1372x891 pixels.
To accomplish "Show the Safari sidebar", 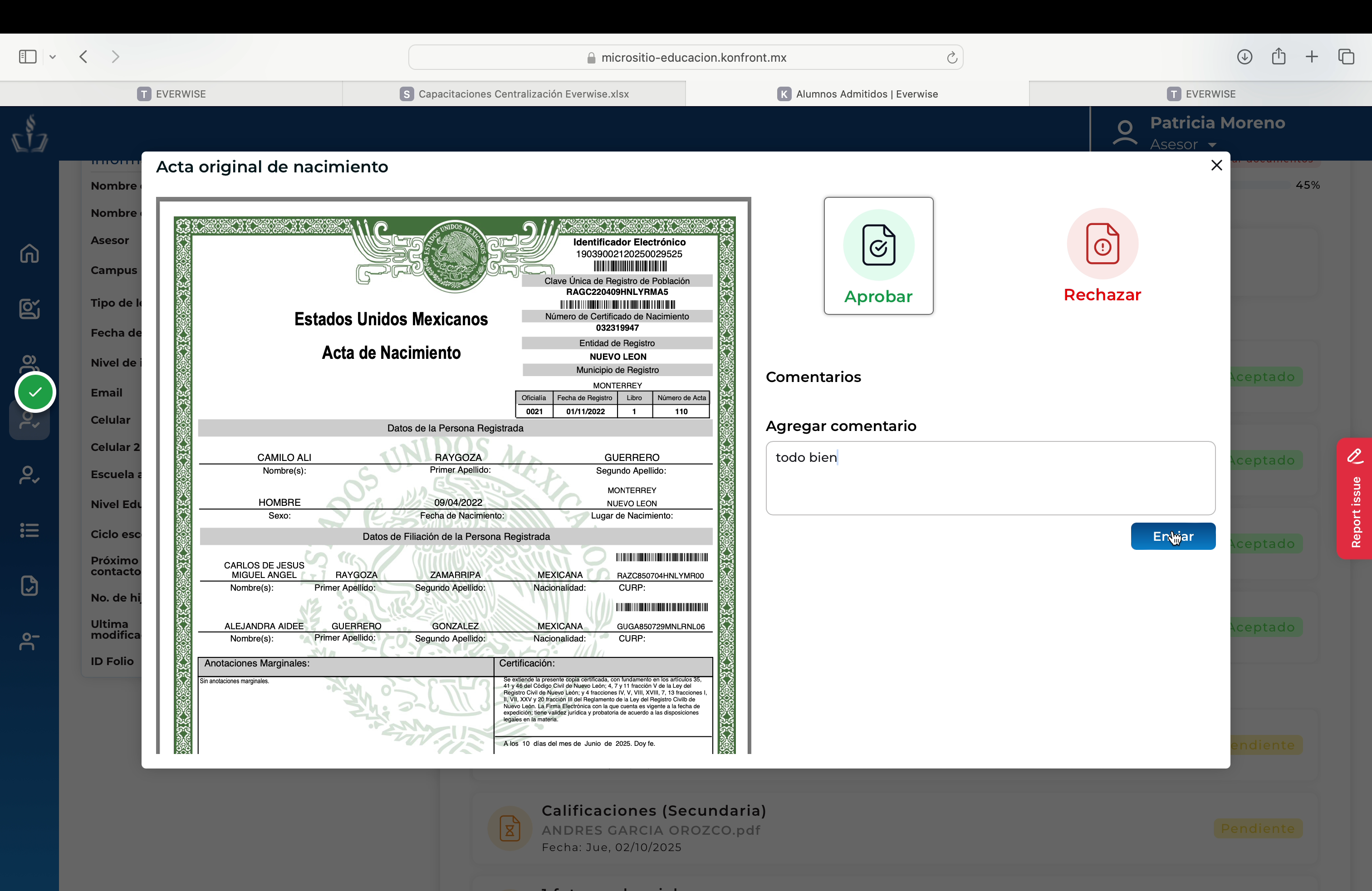I will [27, 56].
